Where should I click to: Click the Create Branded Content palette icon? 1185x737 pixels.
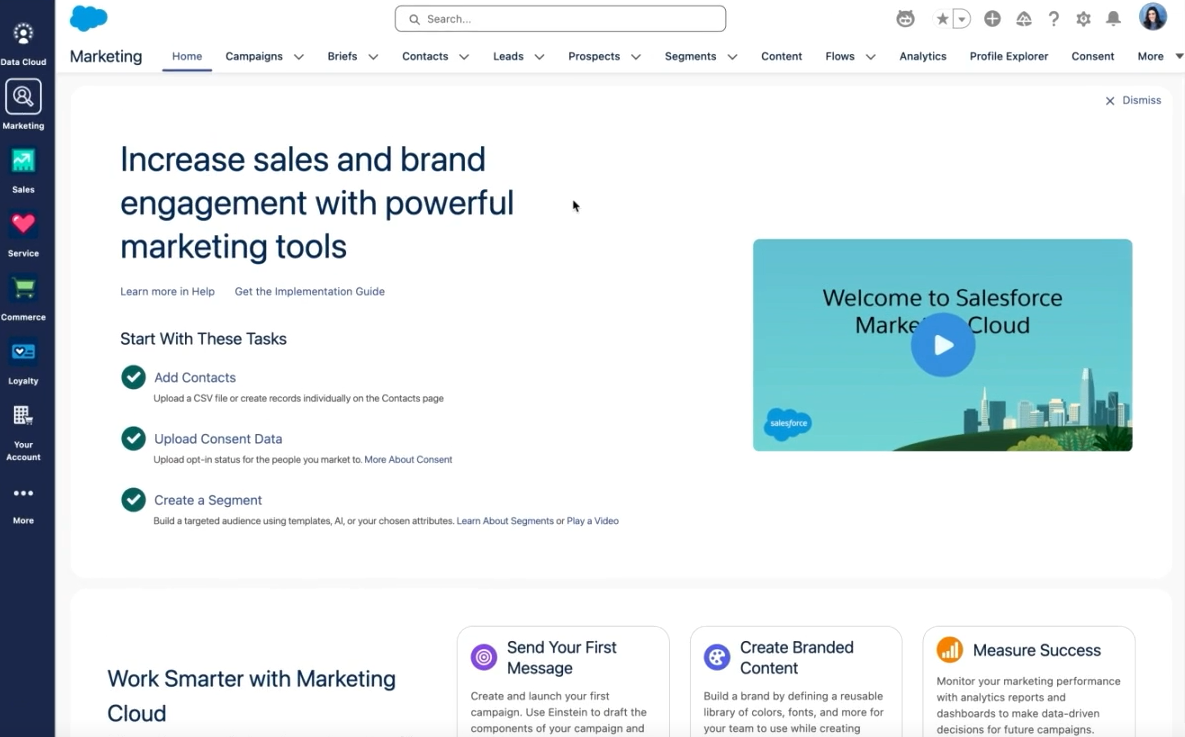[x=716, y=657]
